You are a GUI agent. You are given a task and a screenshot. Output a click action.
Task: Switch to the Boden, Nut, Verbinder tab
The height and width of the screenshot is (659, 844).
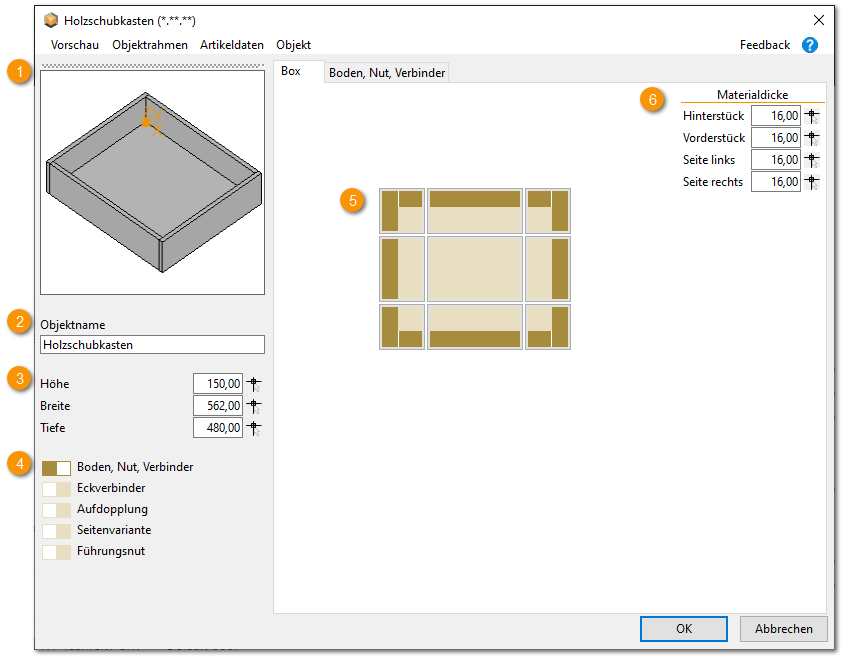pyautogui.click(x=388, y=72)
